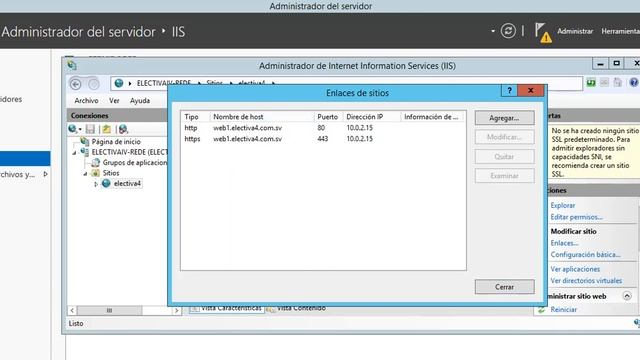Select the ELECTIVAIV-REDE server node
The image size is (640, 360).
pos(129,152)
